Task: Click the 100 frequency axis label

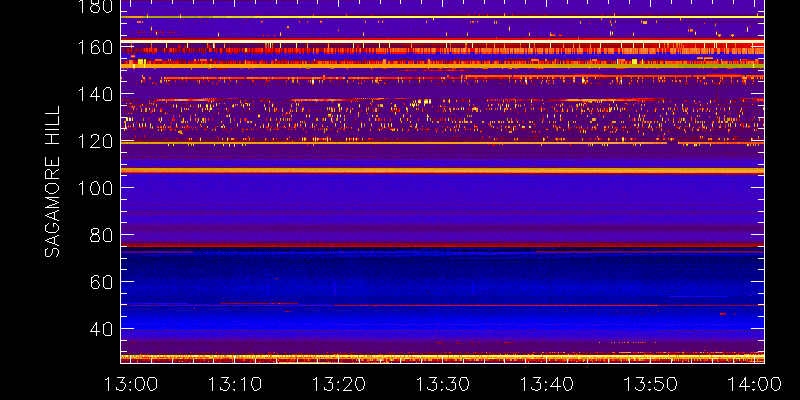Action: (95, 188)
